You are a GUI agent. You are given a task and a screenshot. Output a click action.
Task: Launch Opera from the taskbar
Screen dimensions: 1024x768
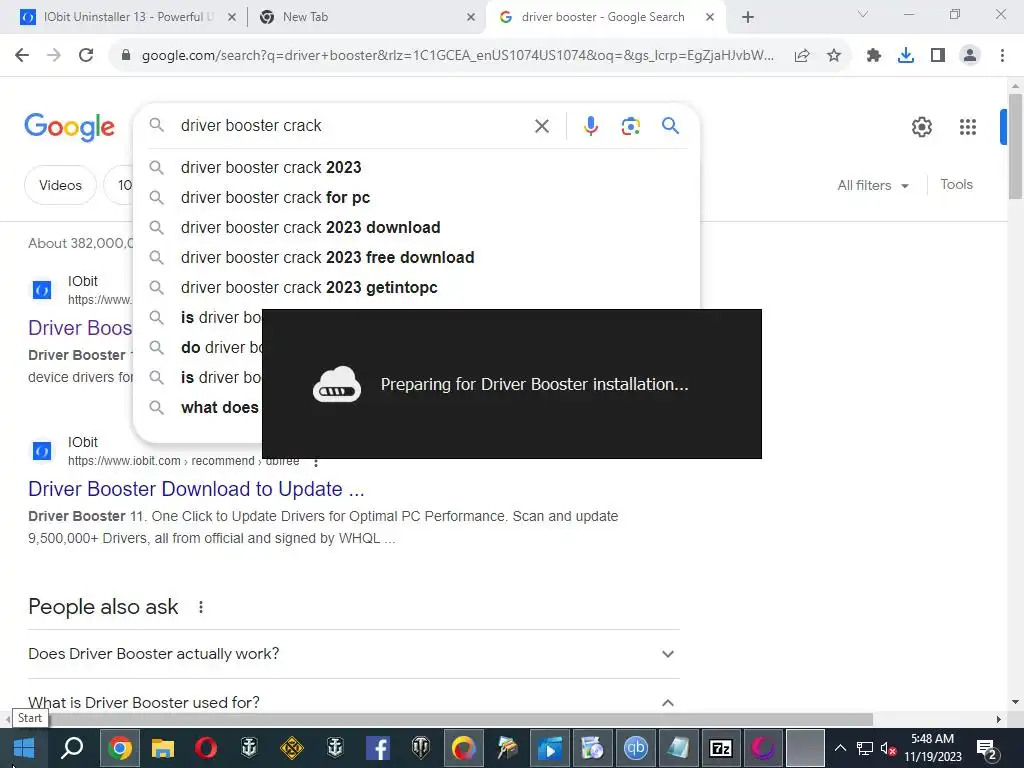tap(206, 748)
